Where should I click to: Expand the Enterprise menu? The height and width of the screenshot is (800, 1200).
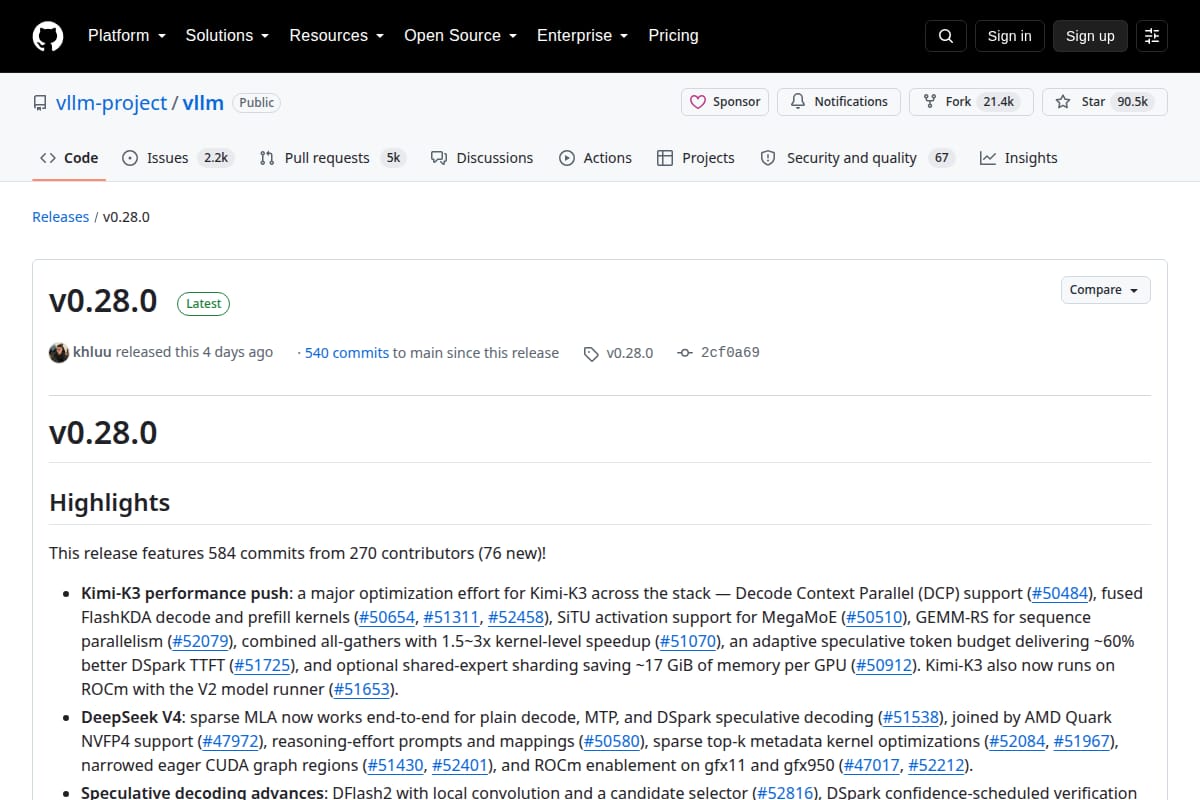coord(582,35)
